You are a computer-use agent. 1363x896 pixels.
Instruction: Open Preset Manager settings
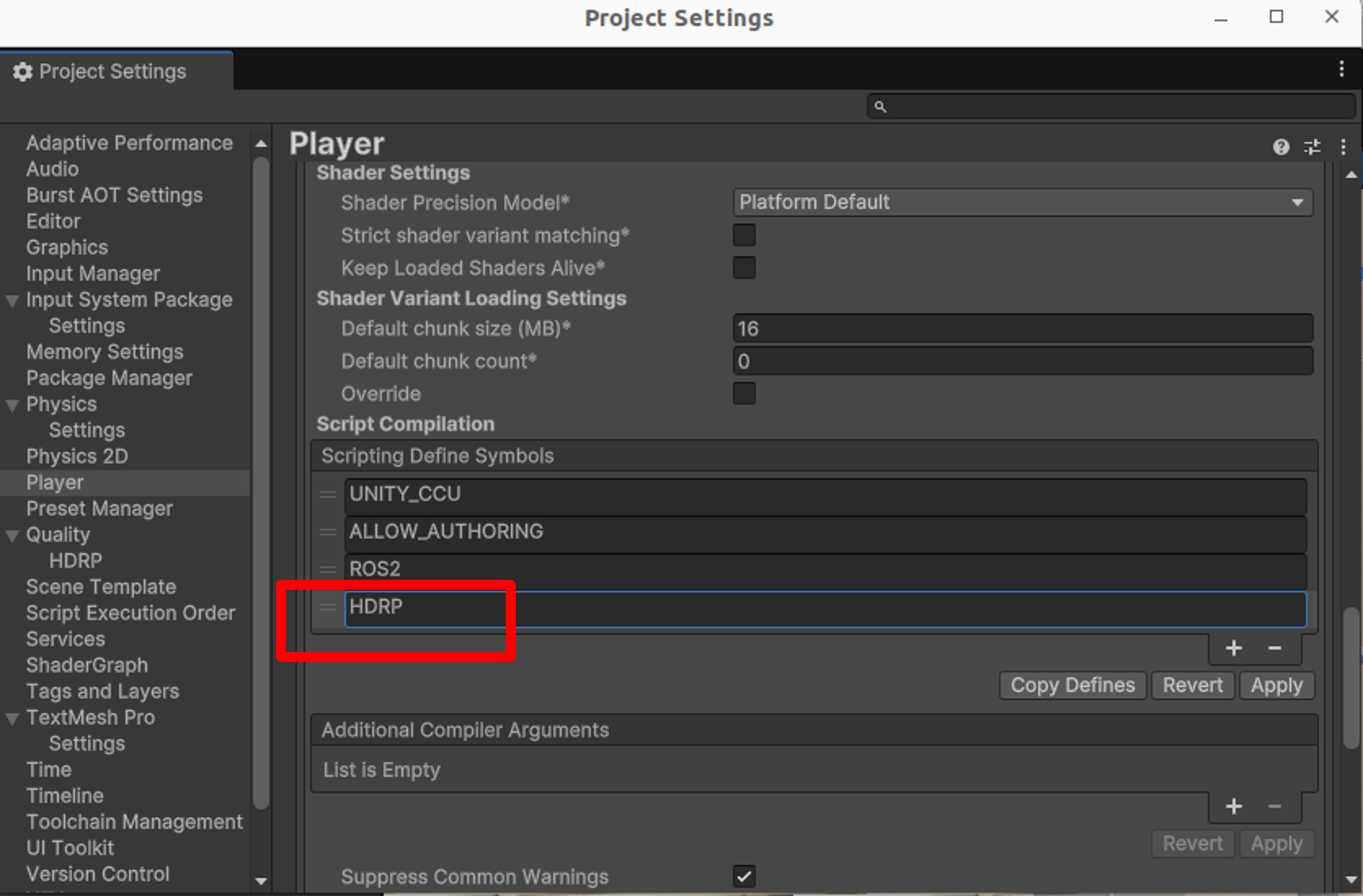pos(100,509)
